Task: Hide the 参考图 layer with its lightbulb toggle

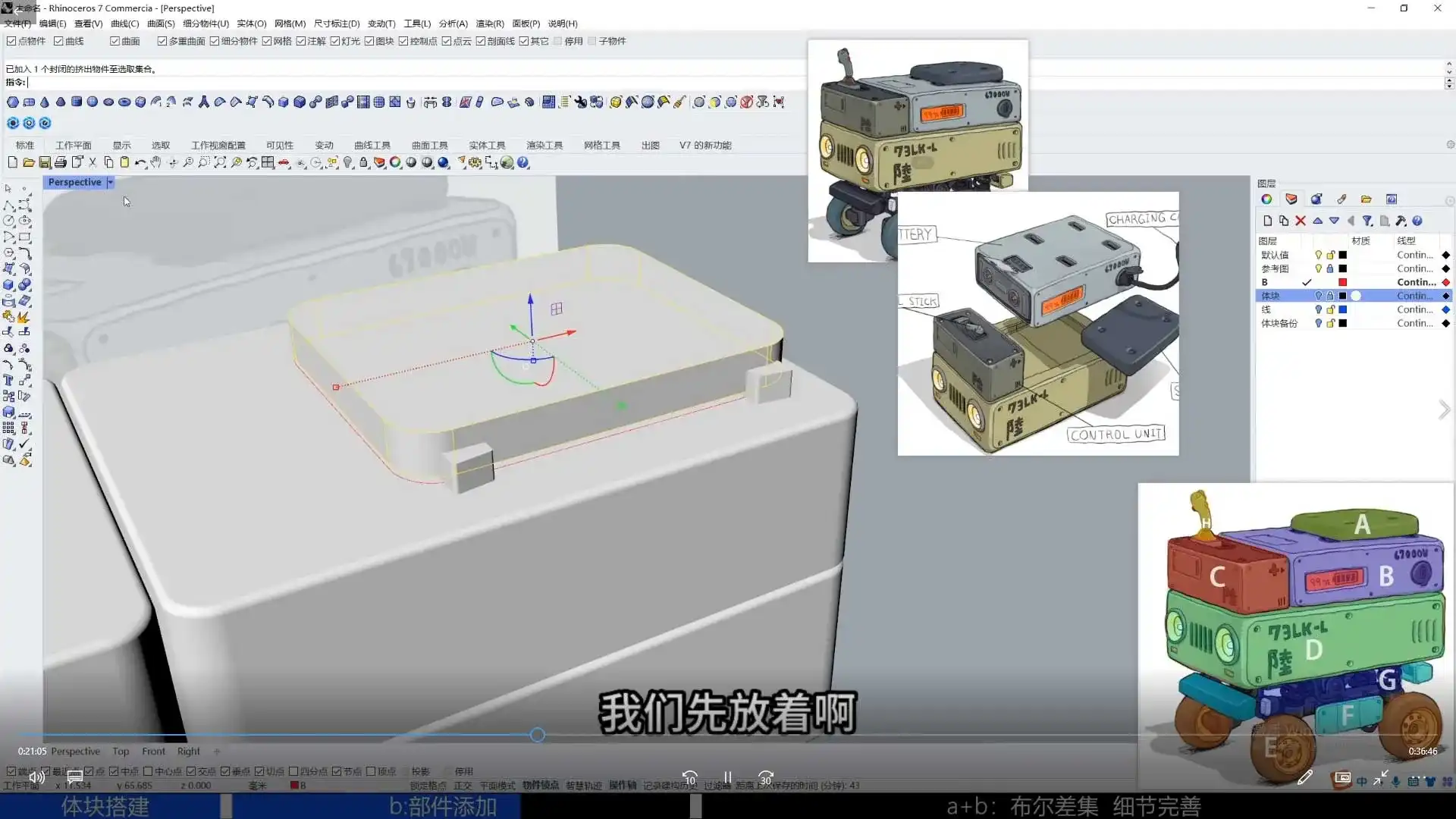Action: [1319, 268]
